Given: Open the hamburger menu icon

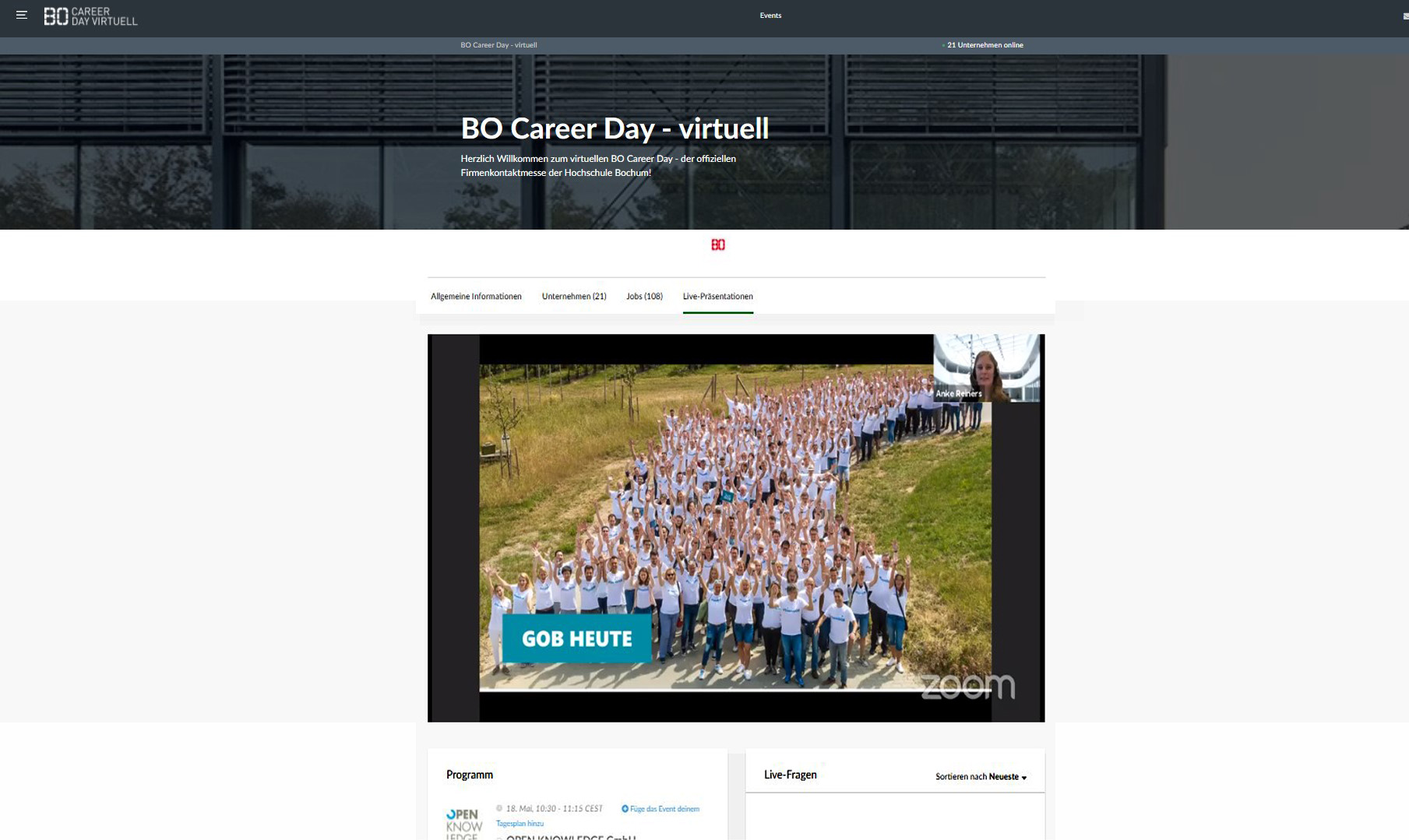Looking at the screenshot, I should pos(22,15).
